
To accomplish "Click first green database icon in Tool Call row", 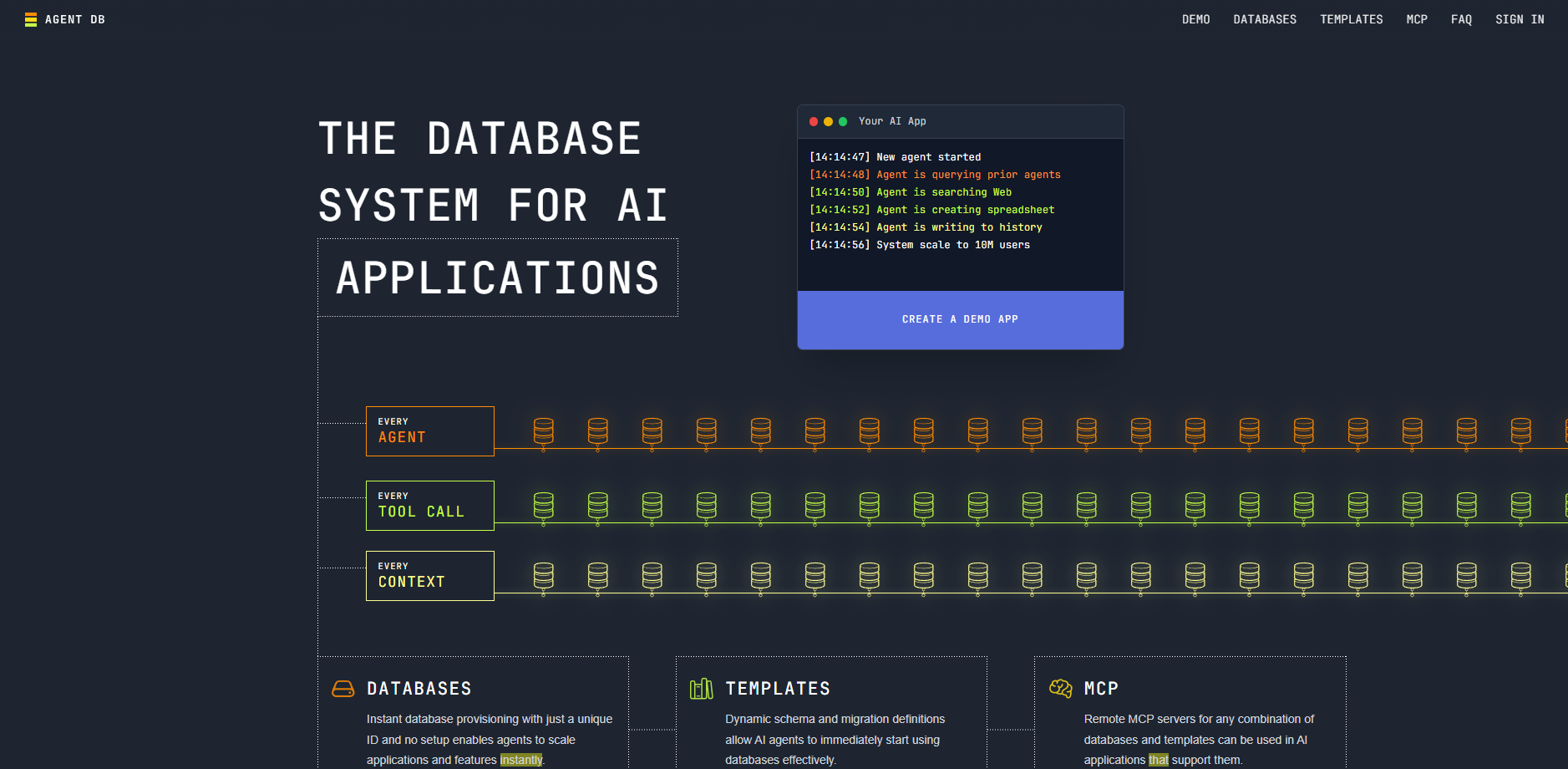I will pyautogui.click(x=544, y=507).
